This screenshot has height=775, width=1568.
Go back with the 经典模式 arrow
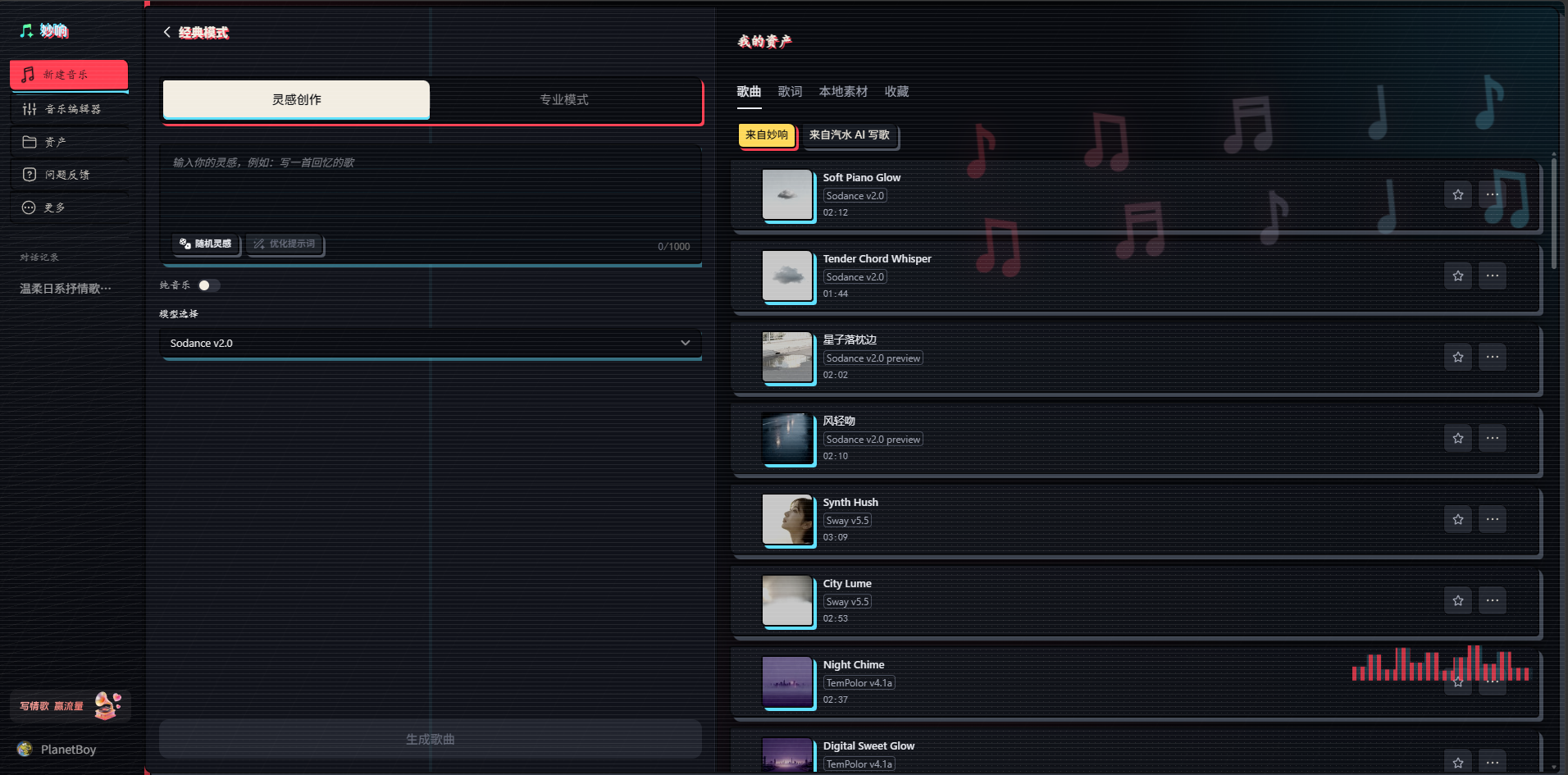[x=167, y=32]
